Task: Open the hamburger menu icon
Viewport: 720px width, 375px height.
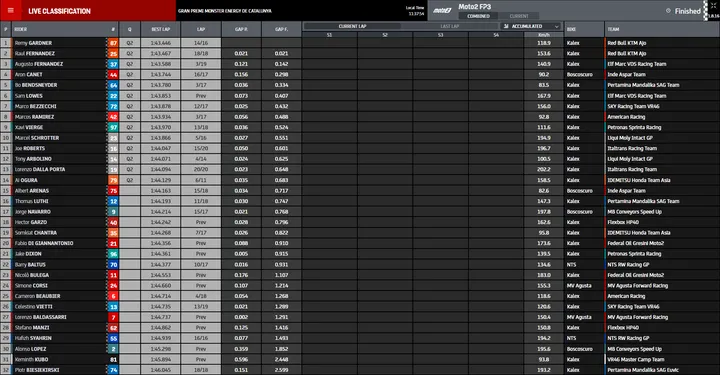Action: point(11,11)
